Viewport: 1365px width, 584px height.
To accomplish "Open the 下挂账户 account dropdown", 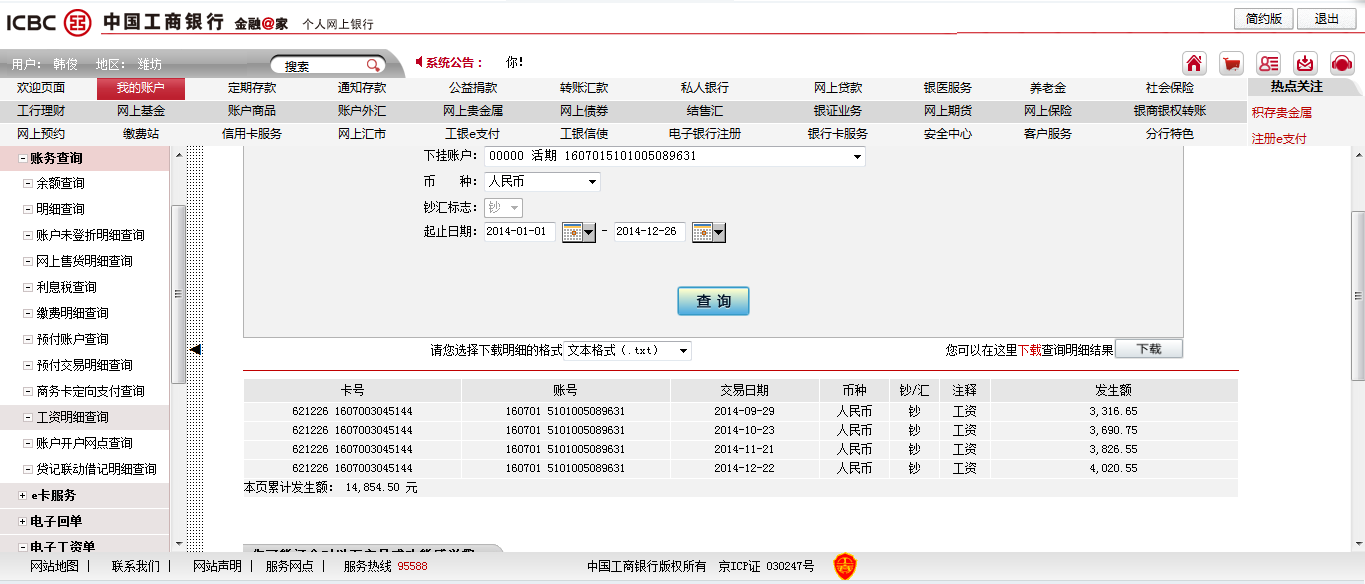I will click(857, 157).
